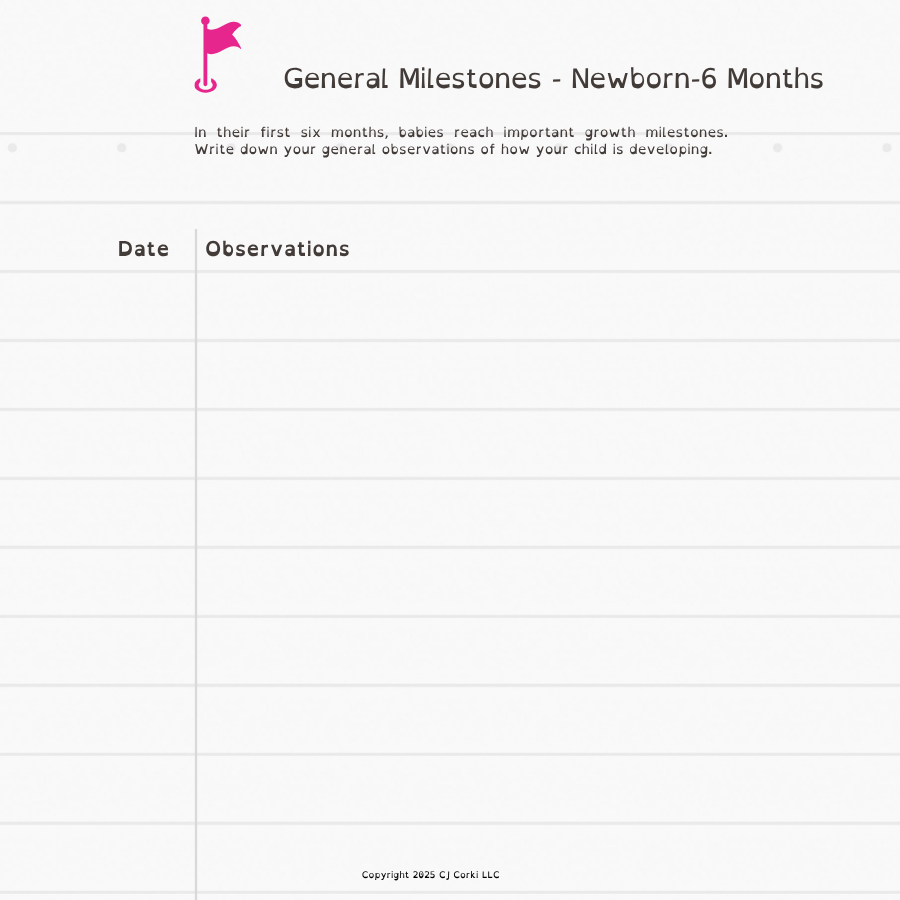
Task: Click the second Observations row
Action: tap(548, 375)
